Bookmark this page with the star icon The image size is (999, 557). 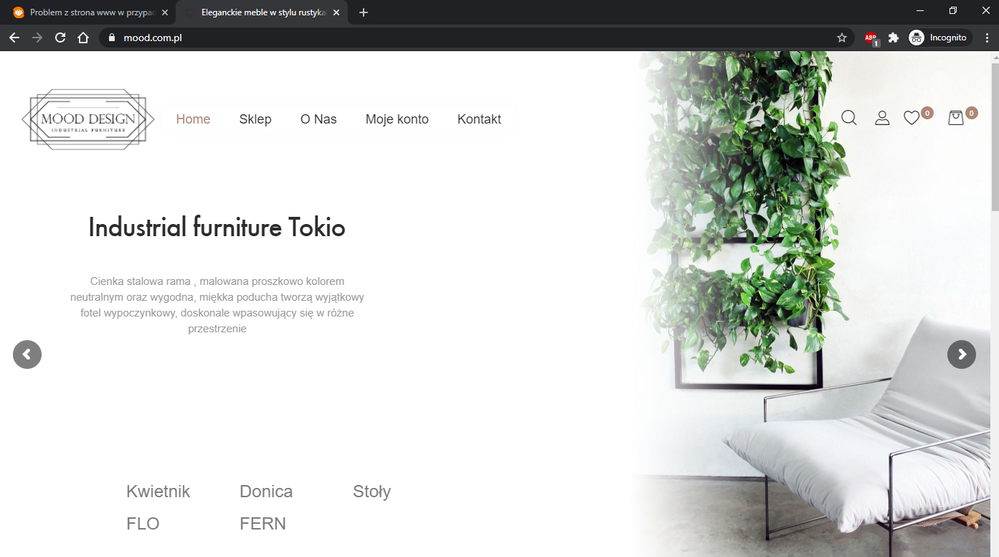click(x=842, y=38)
